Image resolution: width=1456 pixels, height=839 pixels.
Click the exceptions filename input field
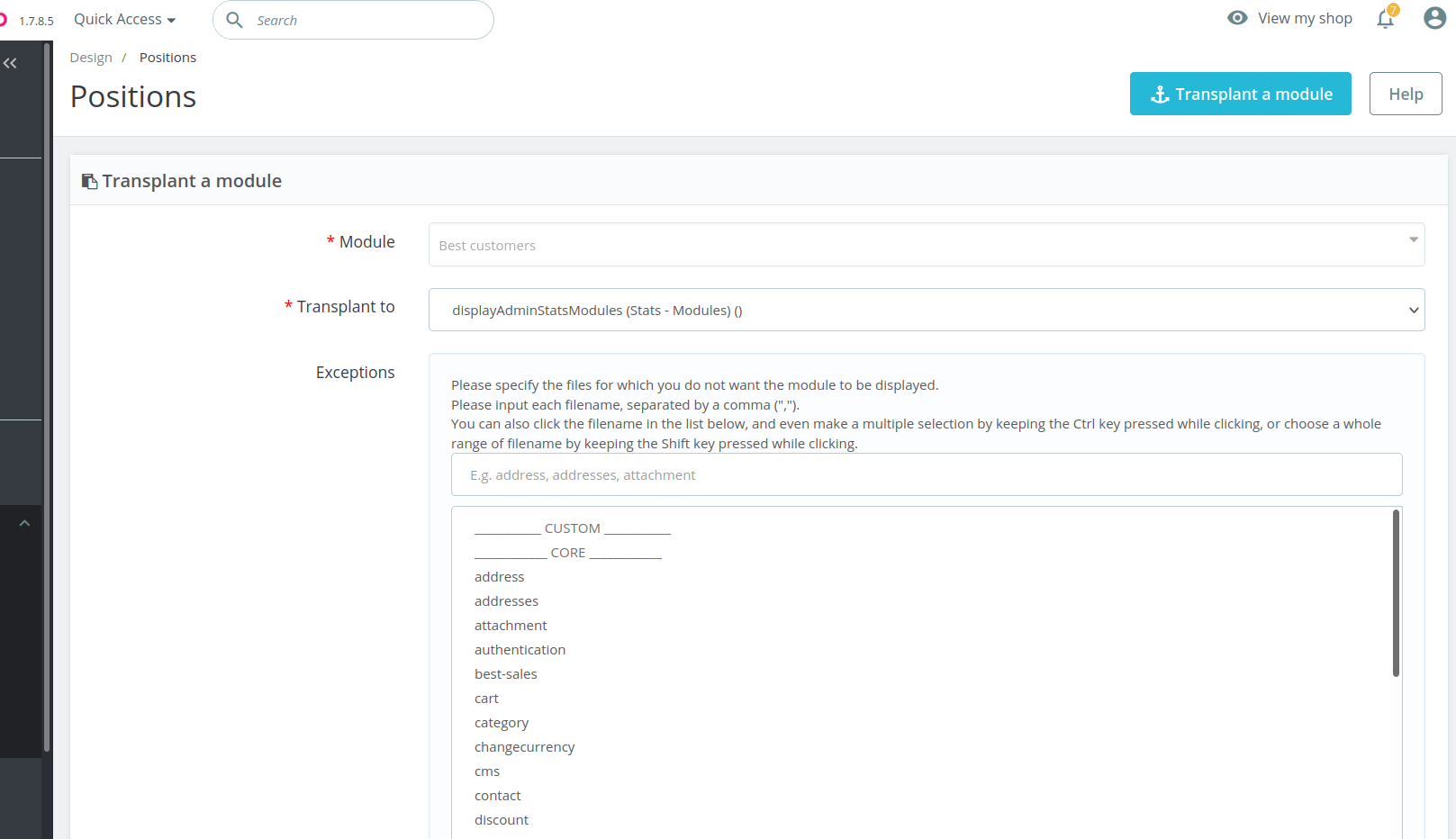pos(926,474)
